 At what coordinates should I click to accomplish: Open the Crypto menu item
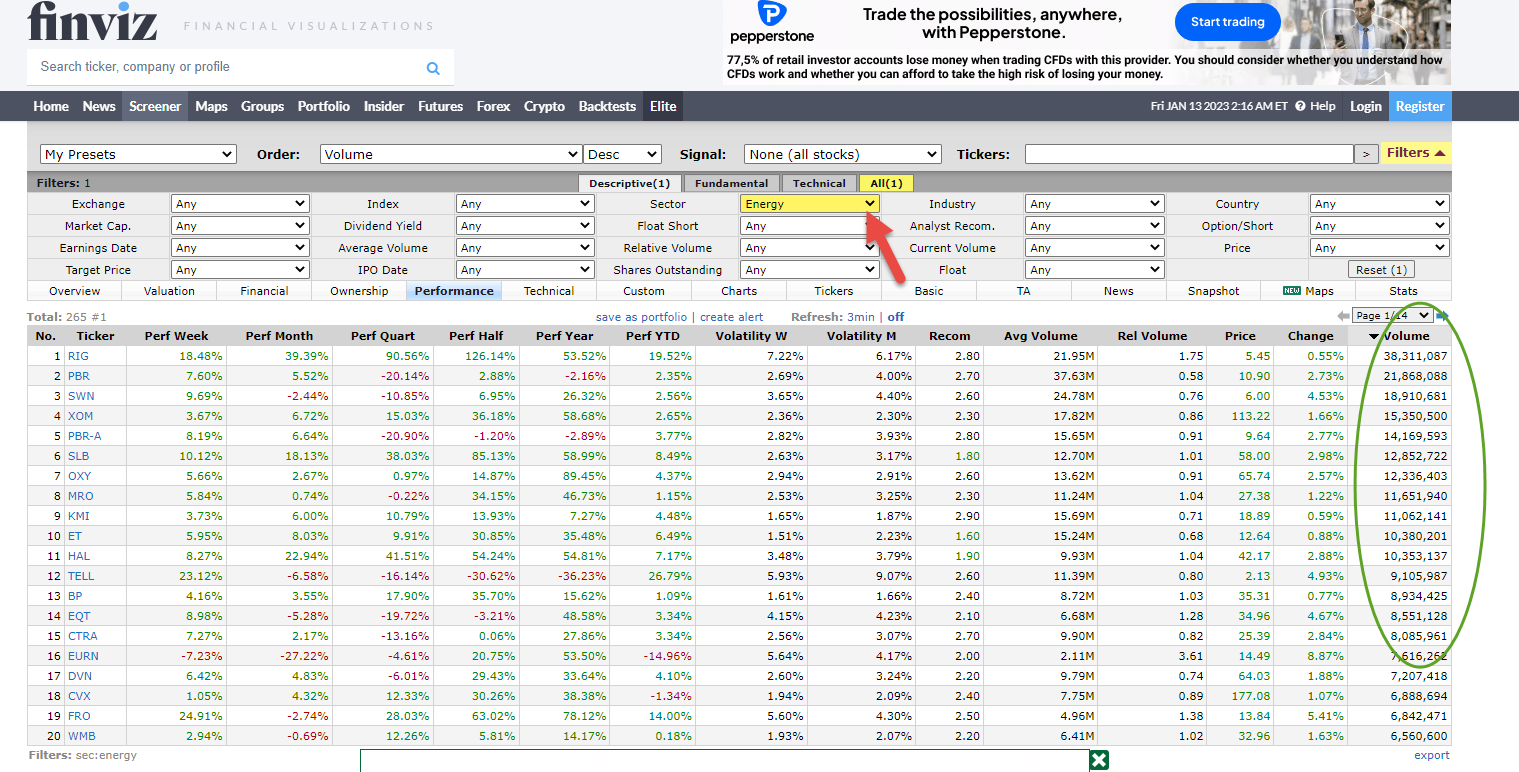[544, 106]
